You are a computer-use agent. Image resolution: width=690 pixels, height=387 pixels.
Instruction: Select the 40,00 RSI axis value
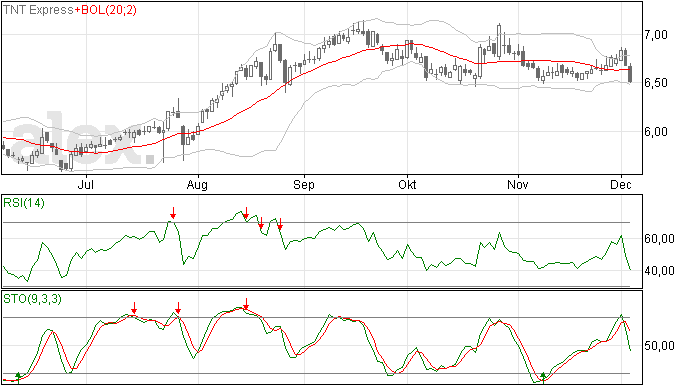659,271
